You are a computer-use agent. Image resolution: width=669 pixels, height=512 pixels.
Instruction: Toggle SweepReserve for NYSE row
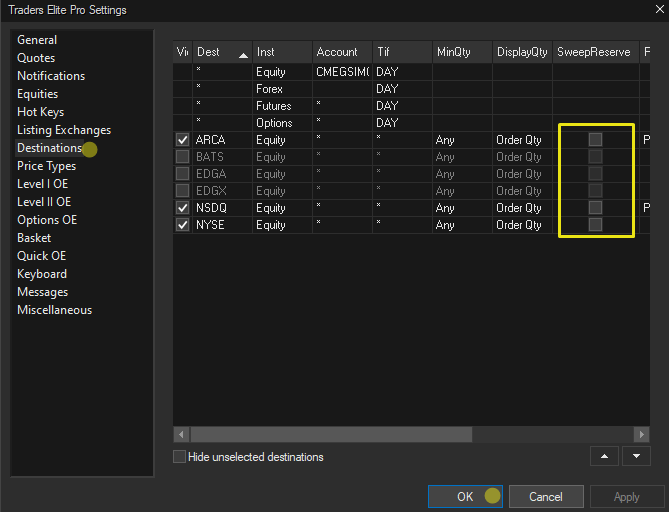point(595,224)
